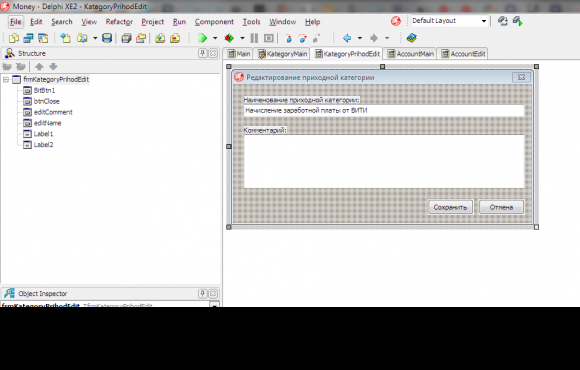Image resolution: width=580 pixels, height=370 pixels.
Task: Switch to the KategoryMain tab
Action: (283, 54)
